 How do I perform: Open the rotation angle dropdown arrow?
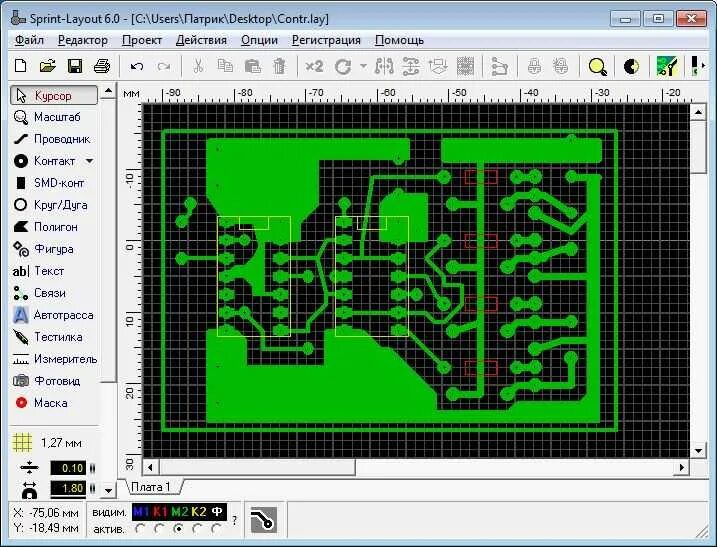pyautogui.click(x=363, y=66)
